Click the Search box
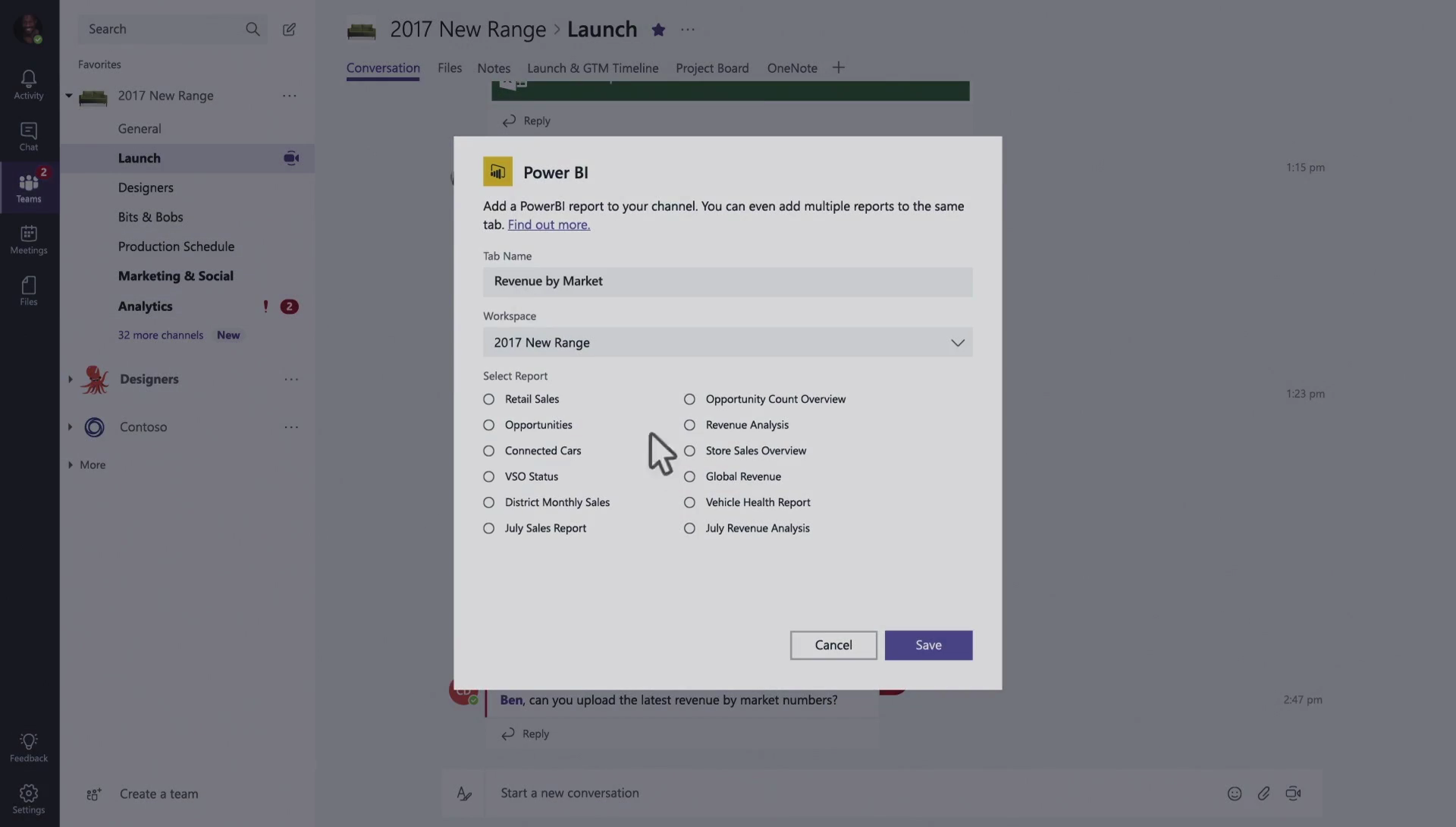The height and width of the screenshot is (827, 1456). click(x=172, y=29)
